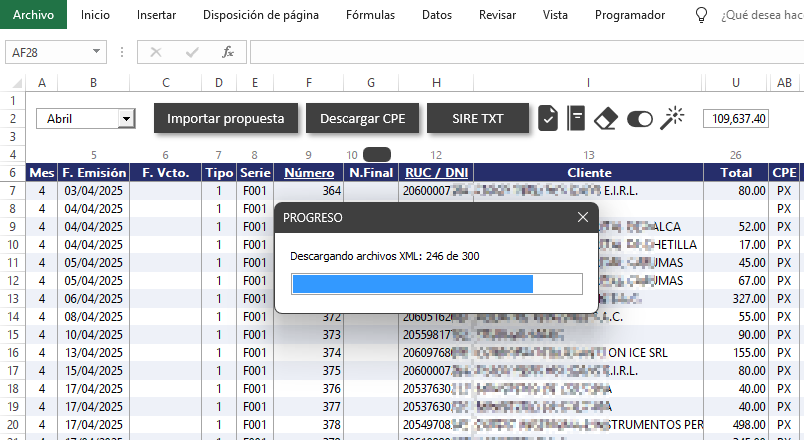
Task: Click the Serie header cell
Action: pos(255,173)
